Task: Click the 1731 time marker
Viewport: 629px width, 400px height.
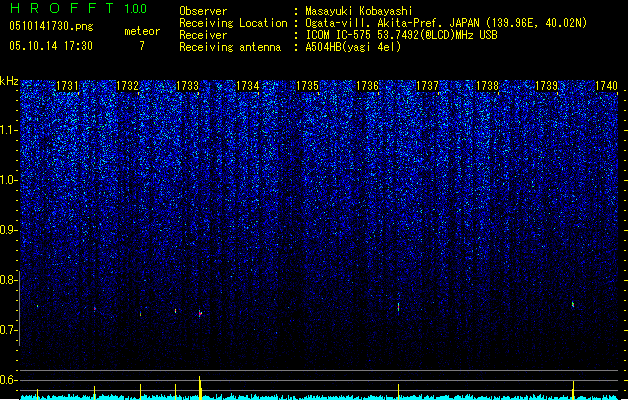Action: pyautogui.click(x=67, y=86)
